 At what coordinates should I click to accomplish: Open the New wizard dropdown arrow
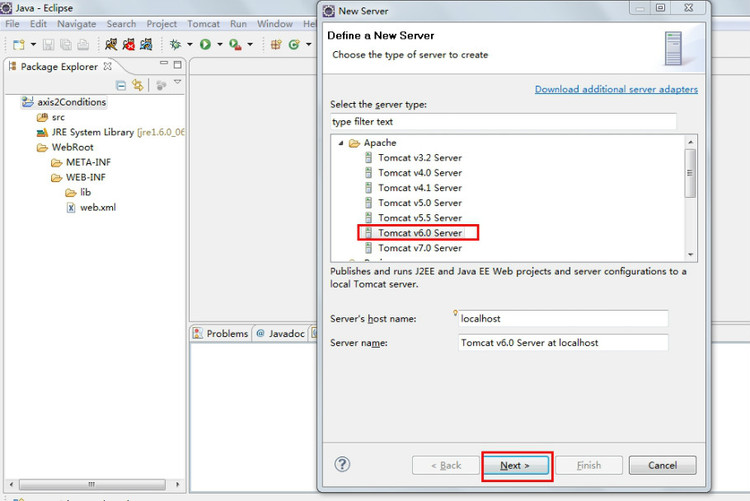(33, 45)
